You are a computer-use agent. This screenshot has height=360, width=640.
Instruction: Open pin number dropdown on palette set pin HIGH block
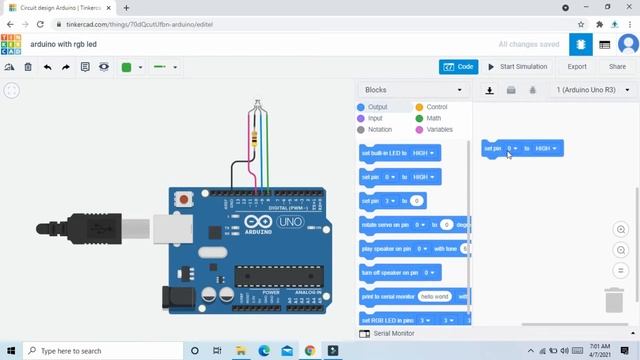(389, 177)
